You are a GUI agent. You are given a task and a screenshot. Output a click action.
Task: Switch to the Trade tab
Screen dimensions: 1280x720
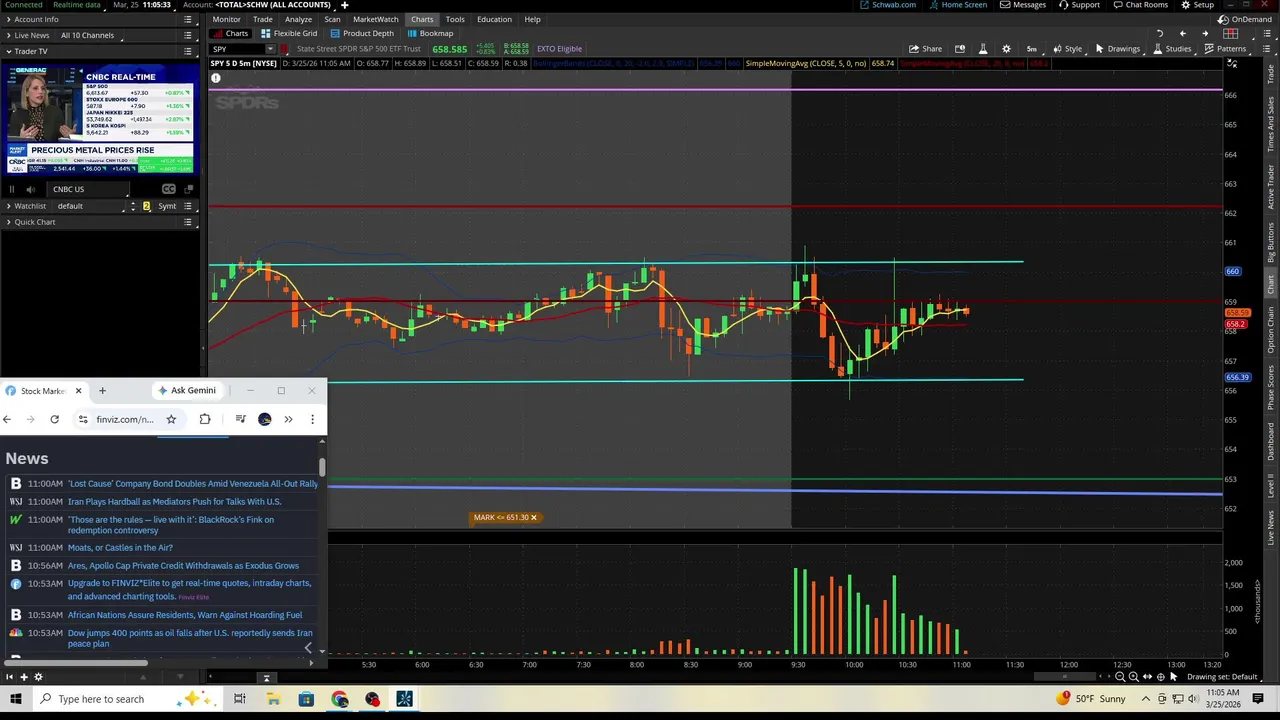[x=263, y=19]
